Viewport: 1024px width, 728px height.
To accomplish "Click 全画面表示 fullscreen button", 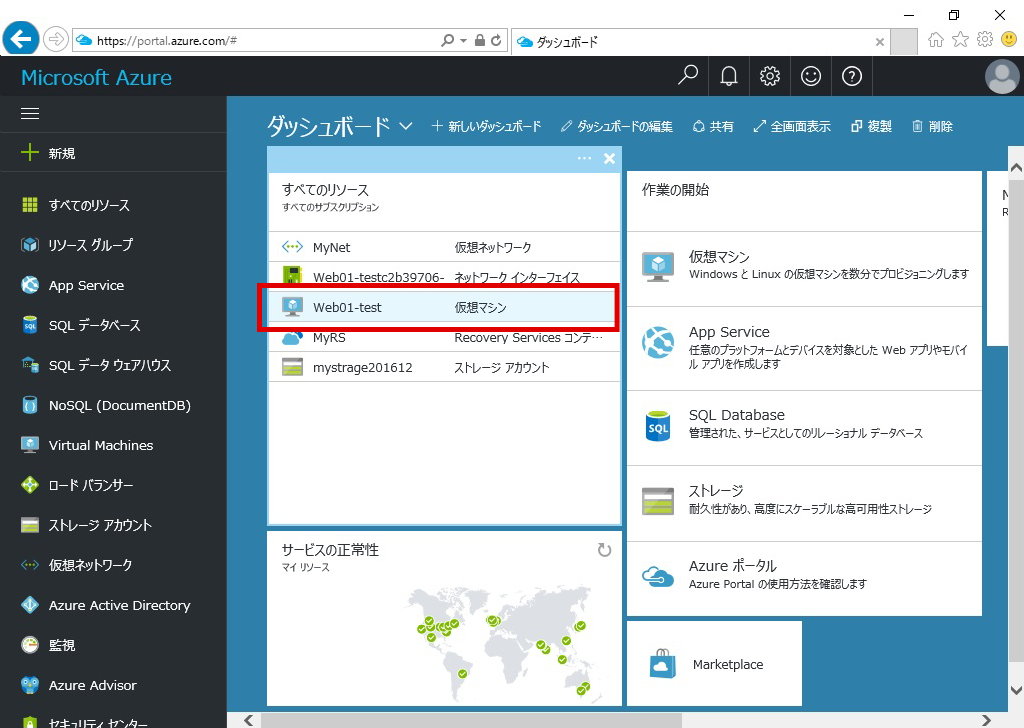I will (792, 126).
